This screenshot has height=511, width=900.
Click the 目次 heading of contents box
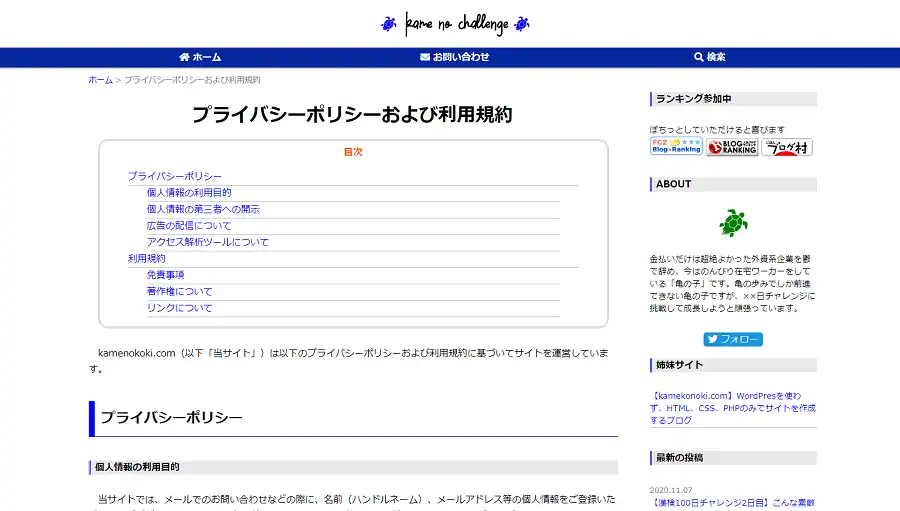(353, 152)
